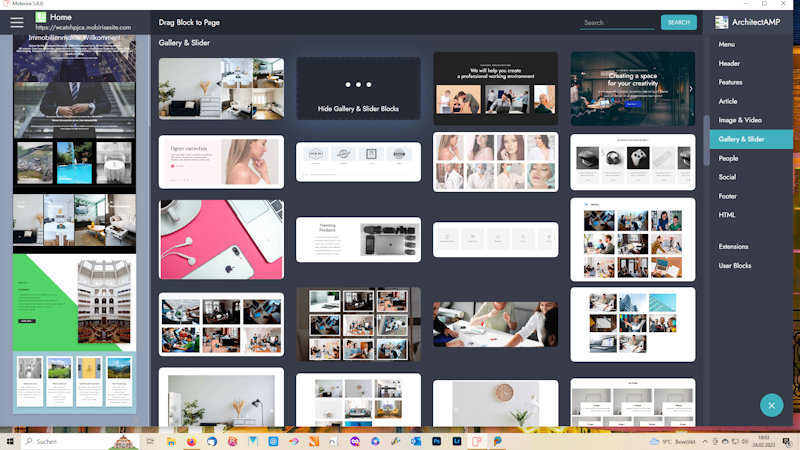Screen dimensions: 800x450
Task: Click the taskbar clock showing 24.02.2023
Action: [x=763, y=441]
